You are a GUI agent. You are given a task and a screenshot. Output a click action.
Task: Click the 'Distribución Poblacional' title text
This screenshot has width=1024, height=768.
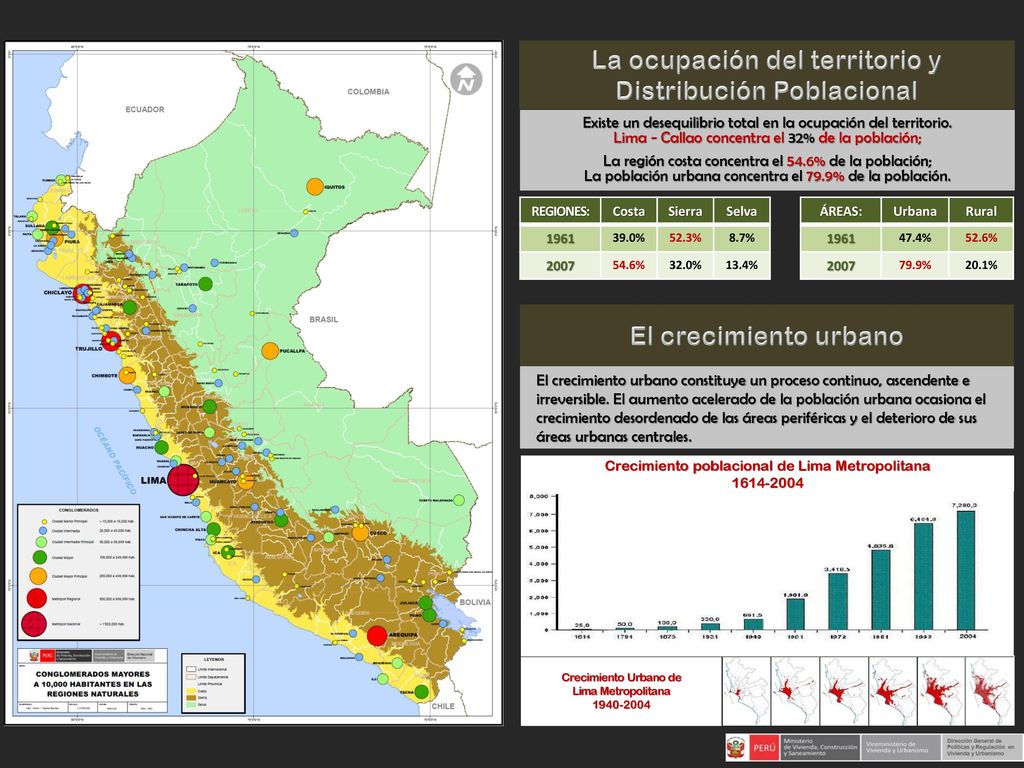coord(767,90)
